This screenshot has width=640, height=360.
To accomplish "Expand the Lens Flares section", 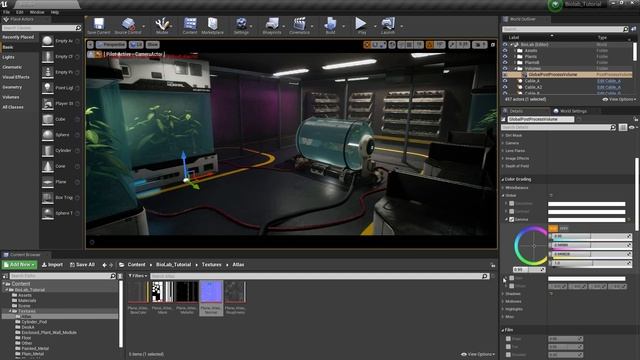I will click(x=503, y=151).
